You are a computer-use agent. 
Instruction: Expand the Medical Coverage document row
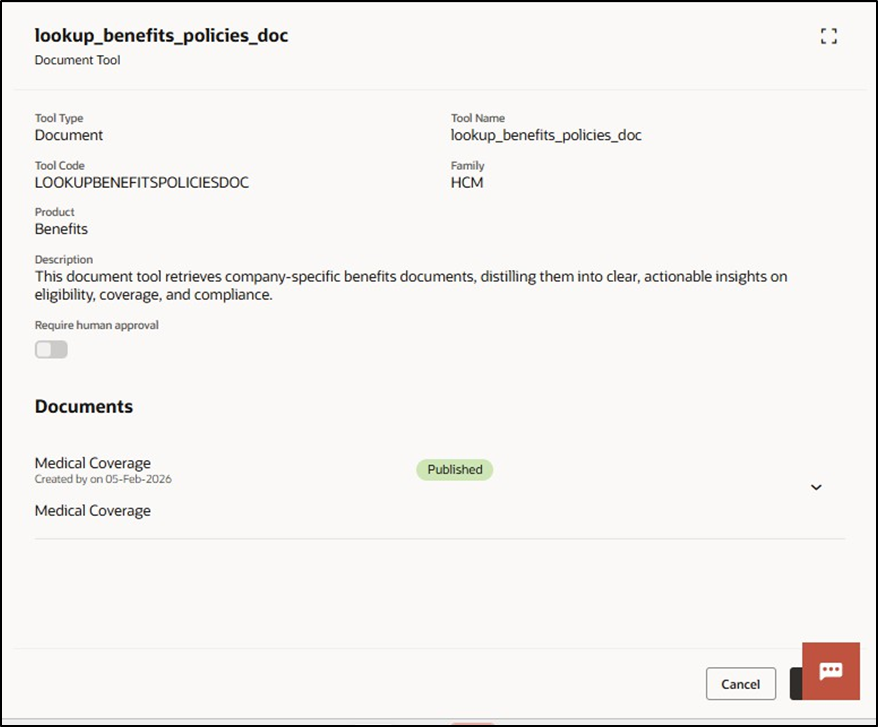(x=816, y=487)
